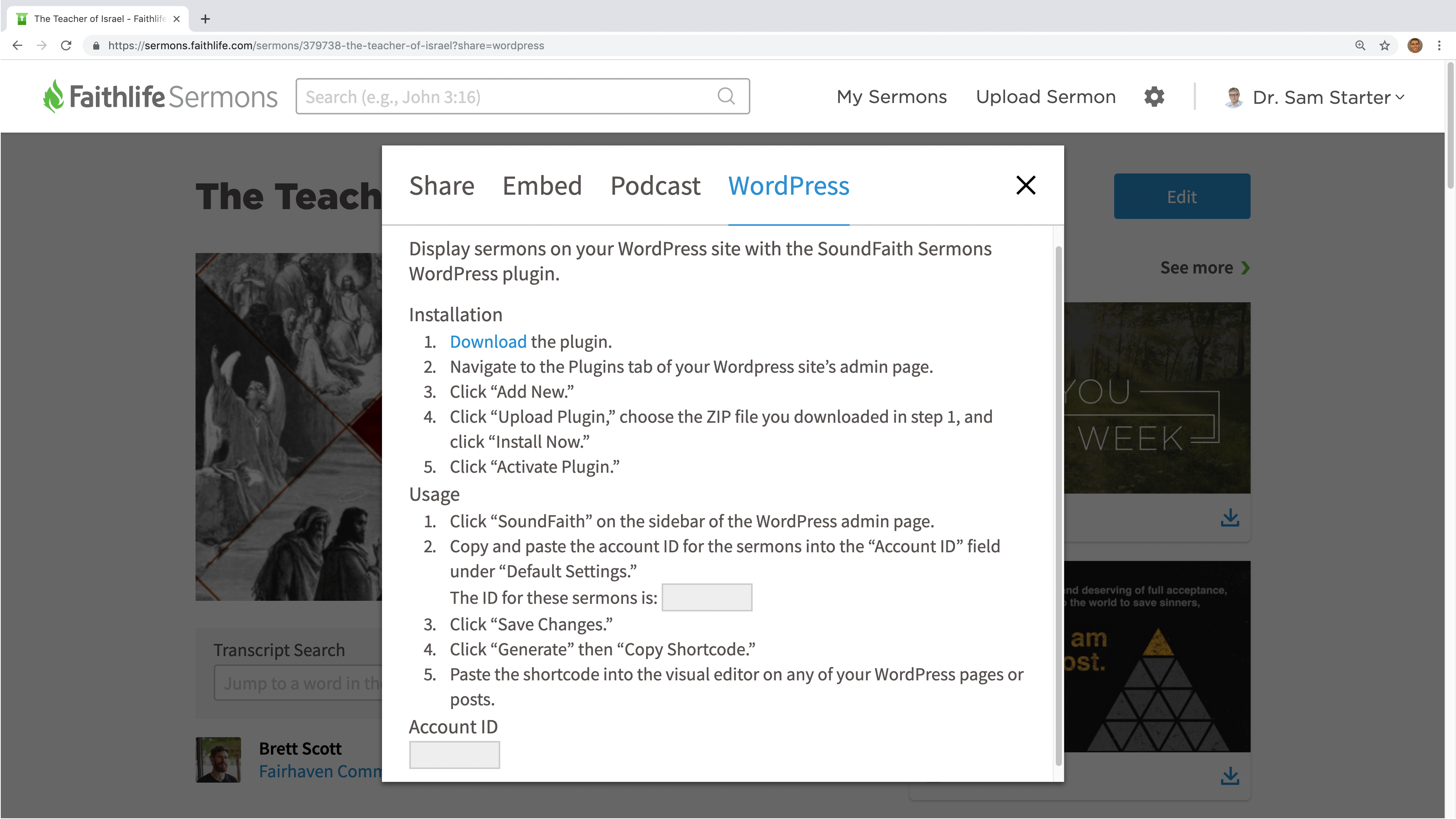Click the Account ID label
1456x819 pixels.
(453, 727)
